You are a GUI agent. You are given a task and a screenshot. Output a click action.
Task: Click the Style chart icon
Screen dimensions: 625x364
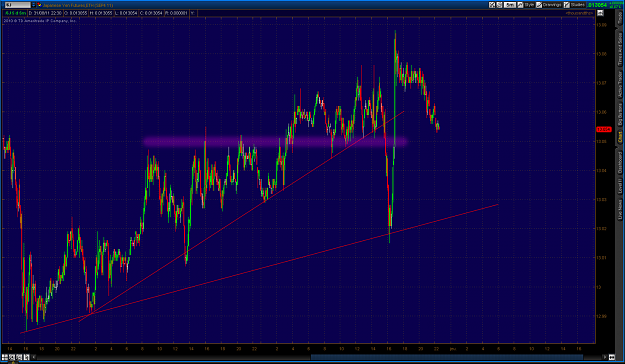click(x=520, y=5)
